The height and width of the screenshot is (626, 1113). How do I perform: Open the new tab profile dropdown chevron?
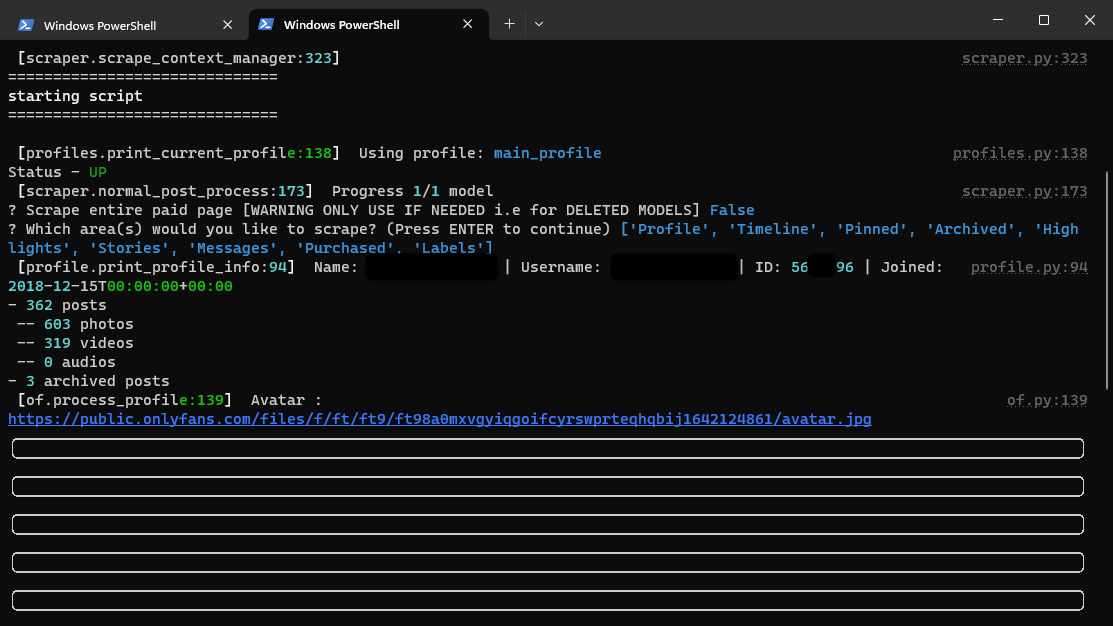coord(539,22)
